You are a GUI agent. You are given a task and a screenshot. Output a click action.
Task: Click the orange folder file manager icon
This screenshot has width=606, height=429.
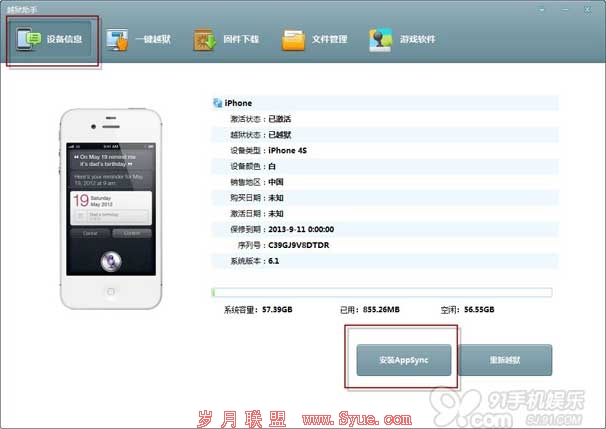pyautogui.click(x=293, y=40)
